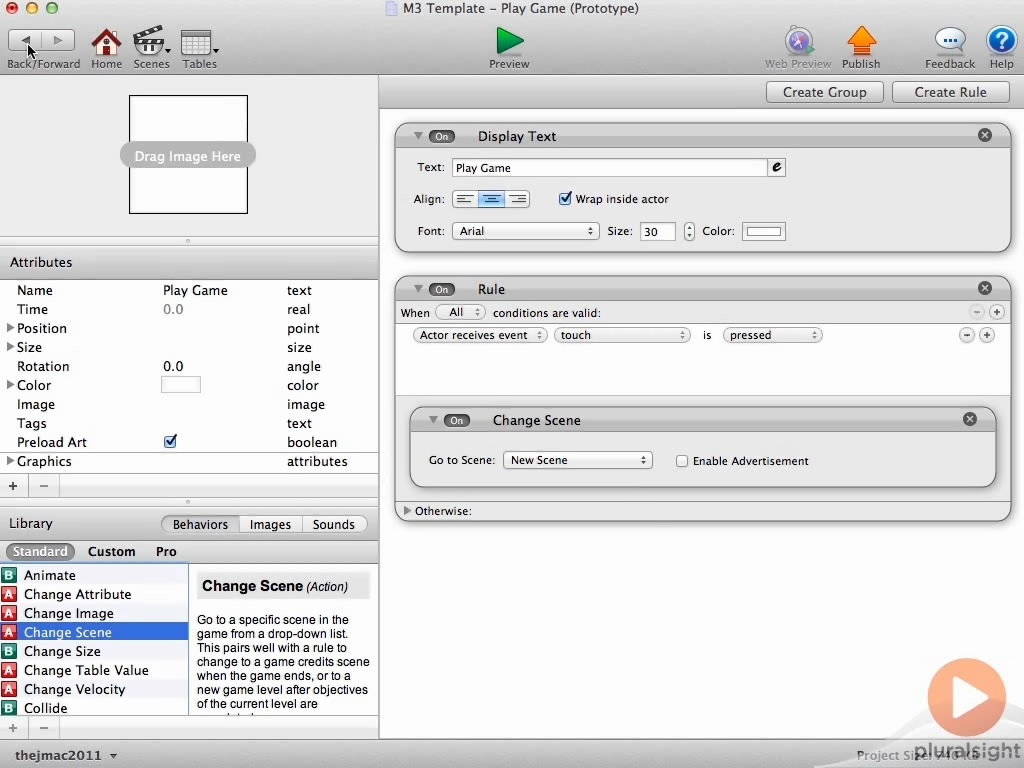Screen dimensions: 1024x768
Task: Toggle the Rule behavior On switch
Action: (441, 289)
